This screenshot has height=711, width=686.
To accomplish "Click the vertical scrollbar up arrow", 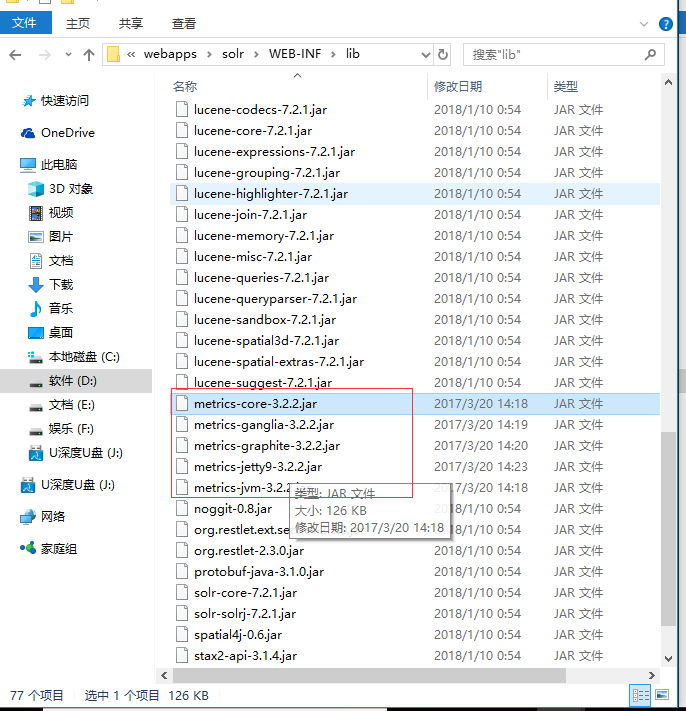I will 668,83.
